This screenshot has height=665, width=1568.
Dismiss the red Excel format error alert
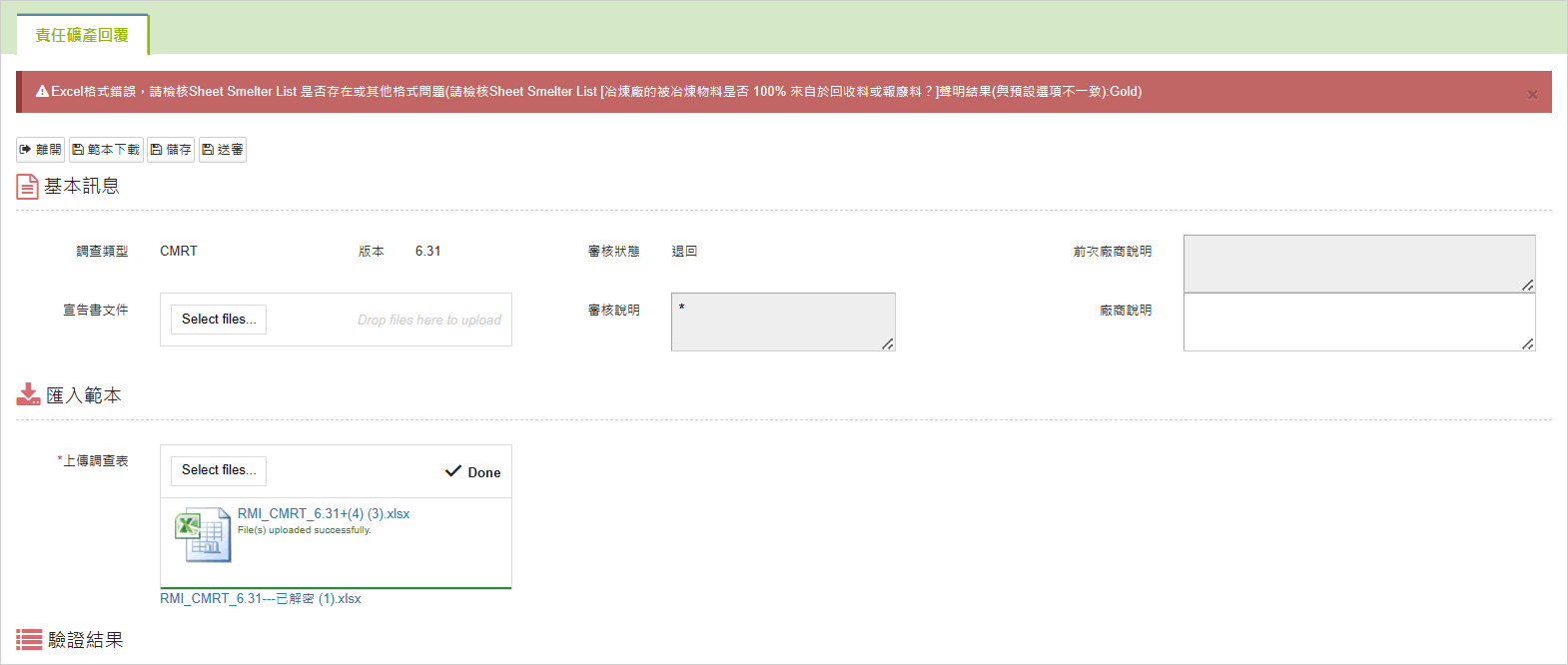coord(1532,95)
